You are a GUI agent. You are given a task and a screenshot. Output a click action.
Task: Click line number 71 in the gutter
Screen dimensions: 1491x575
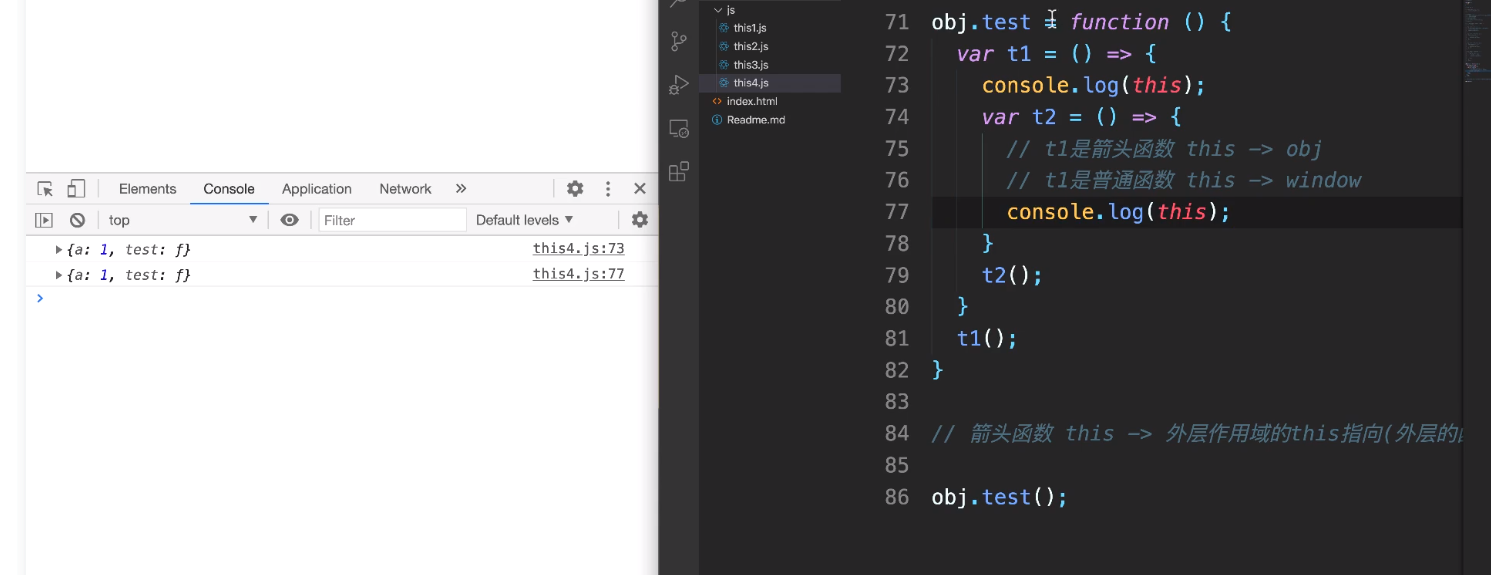pyautogui.click(x=897, y=22)
